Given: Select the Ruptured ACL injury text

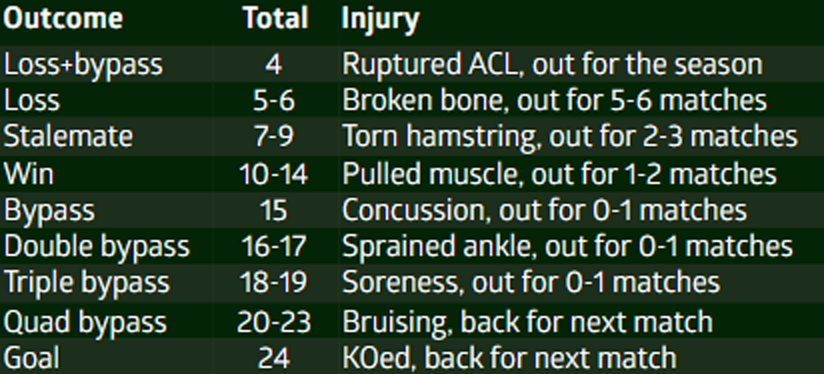Looking at the screenshot, I should click(552, 65).
